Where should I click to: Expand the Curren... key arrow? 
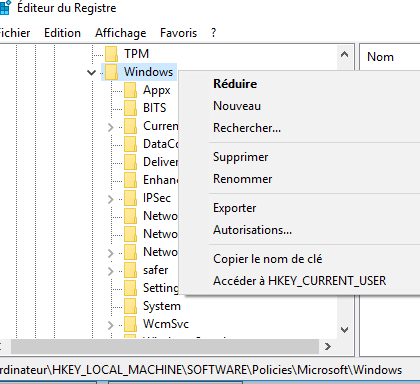click(111, 127)
